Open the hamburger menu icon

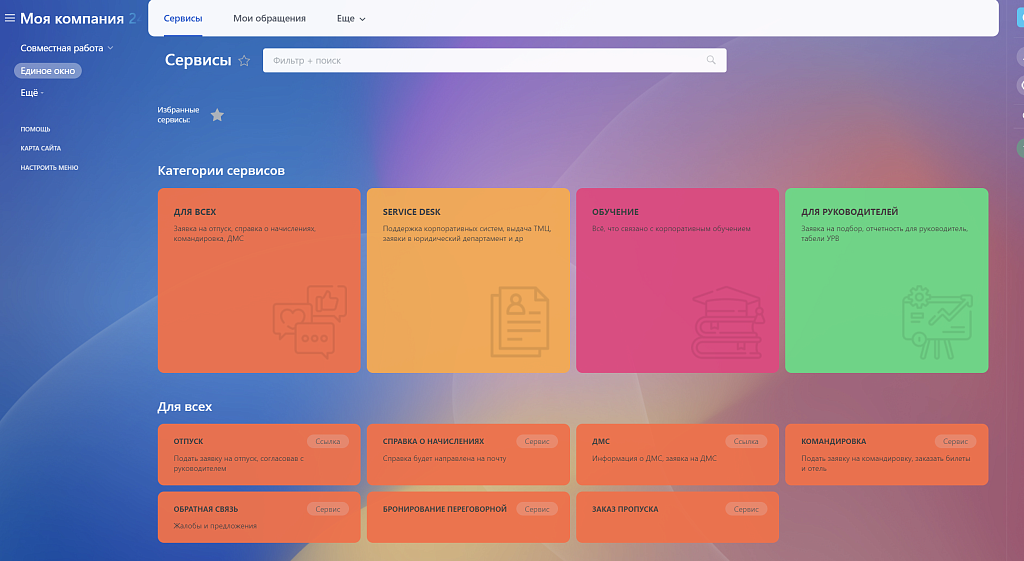[x=10, y=18]
